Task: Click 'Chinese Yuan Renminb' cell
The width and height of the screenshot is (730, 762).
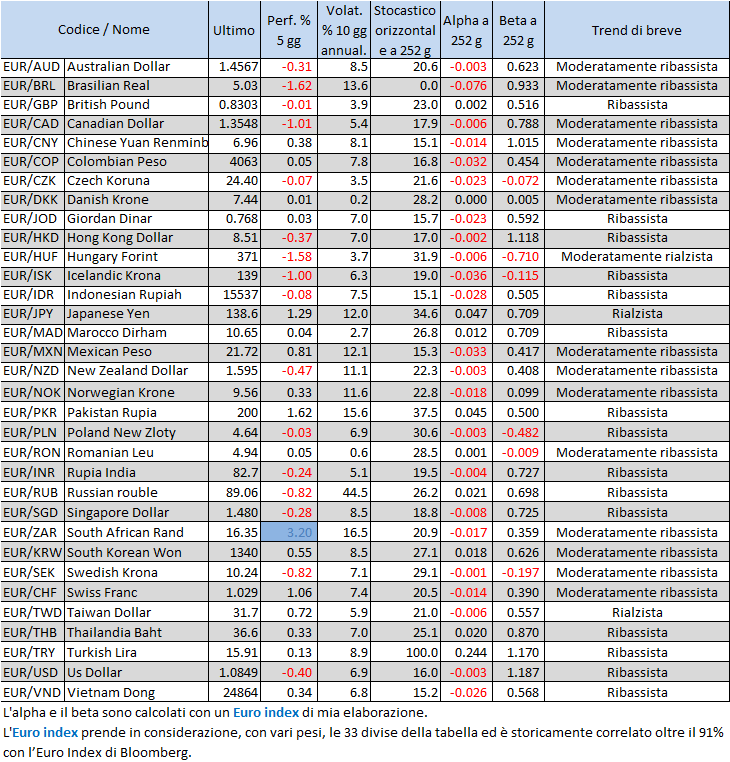Action: pos(137,143)
